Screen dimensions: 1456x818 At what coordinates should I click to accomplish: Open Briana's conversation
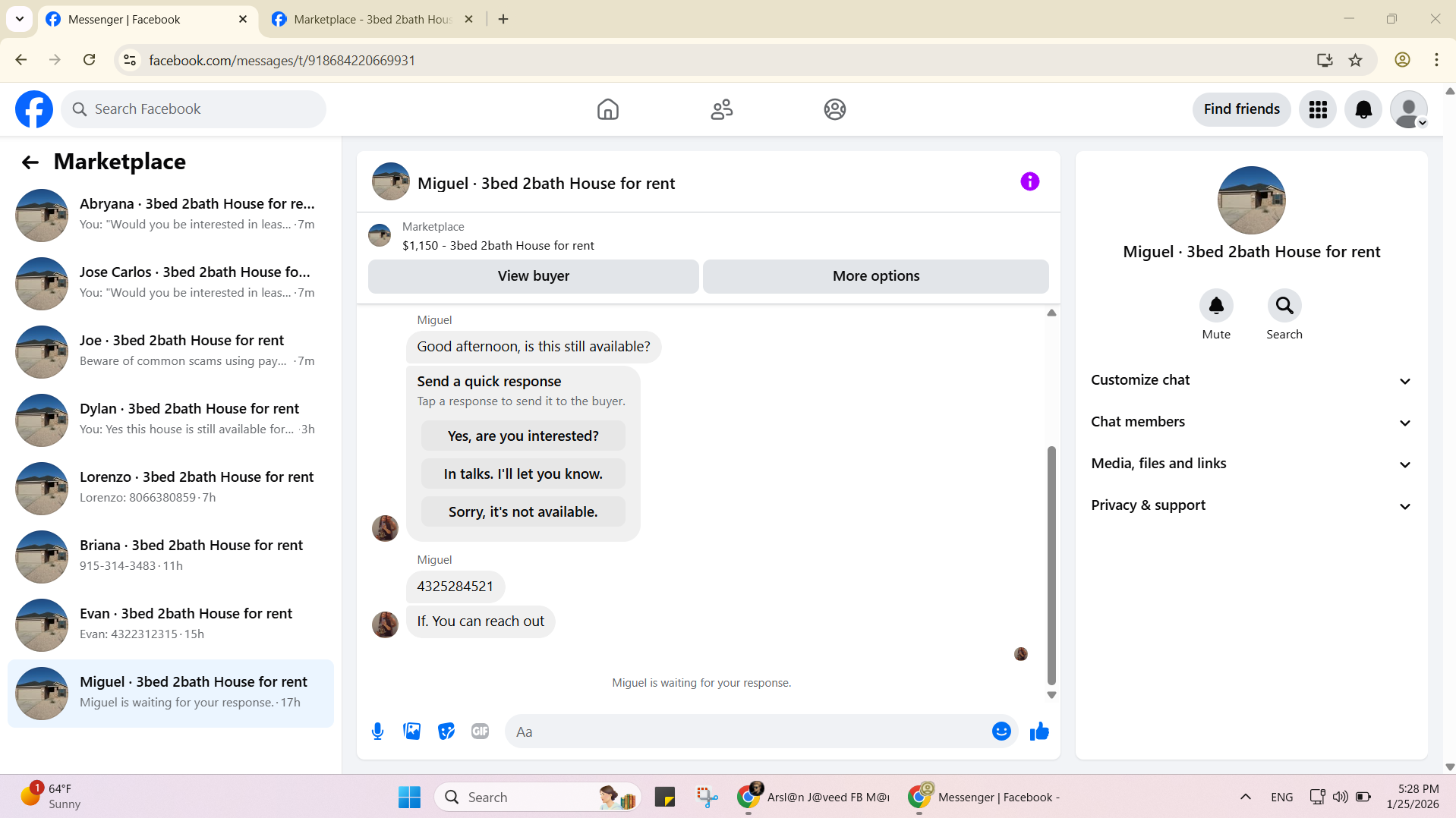(171, 557)
